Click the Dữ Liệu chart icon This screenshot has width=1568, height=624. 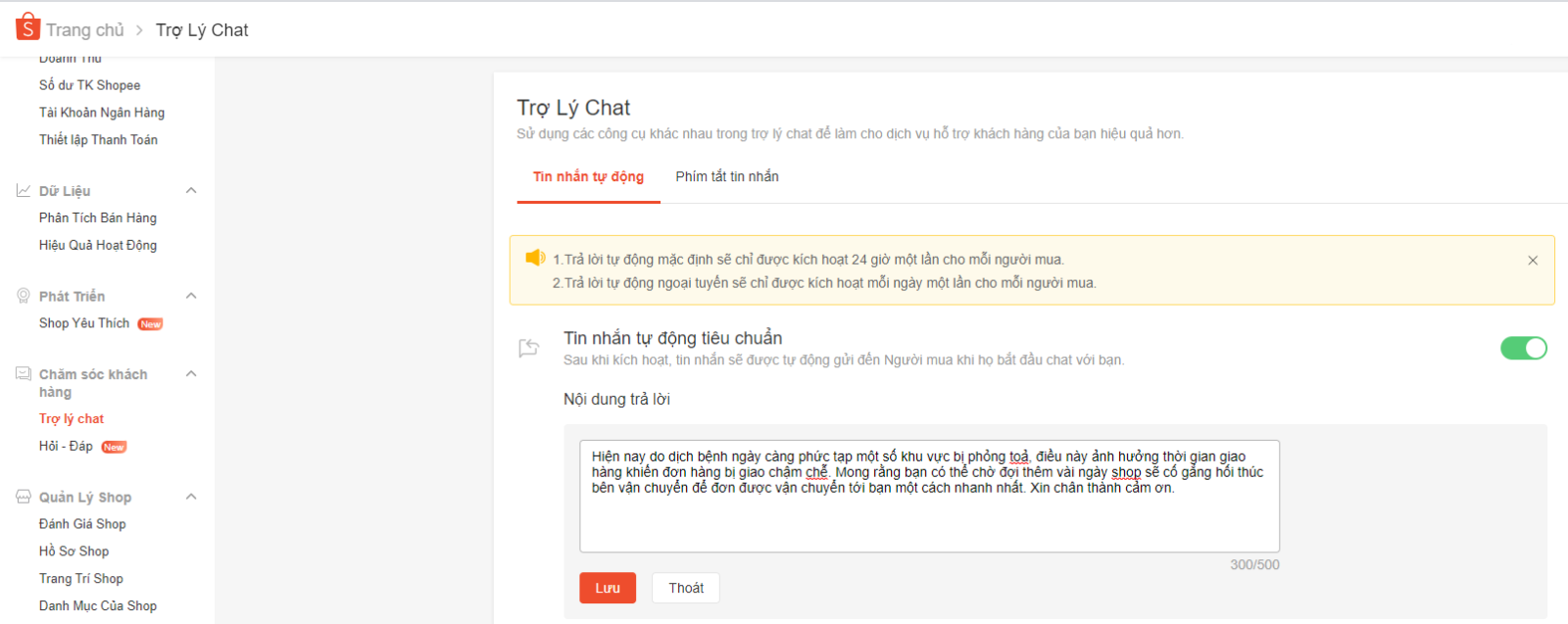pyautogui.click(x=24, y=190)
